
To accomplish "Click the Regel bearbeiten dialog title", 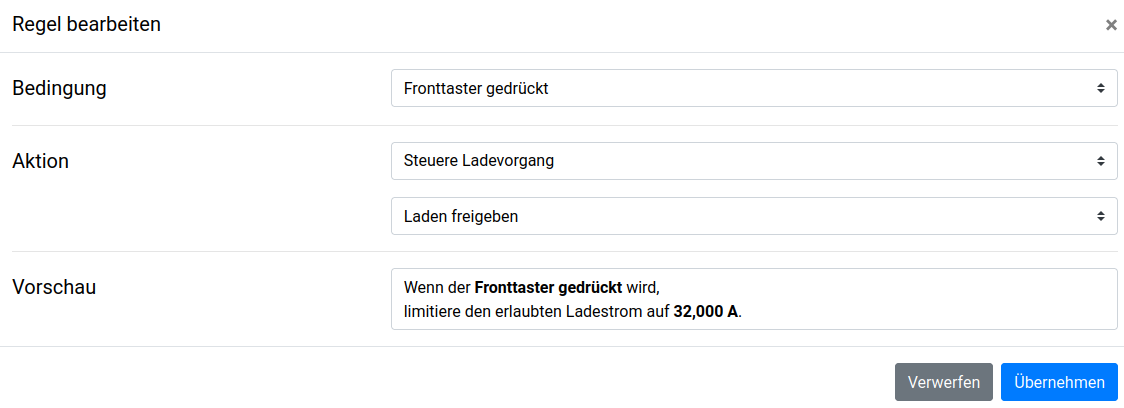I will click(86, 25).
